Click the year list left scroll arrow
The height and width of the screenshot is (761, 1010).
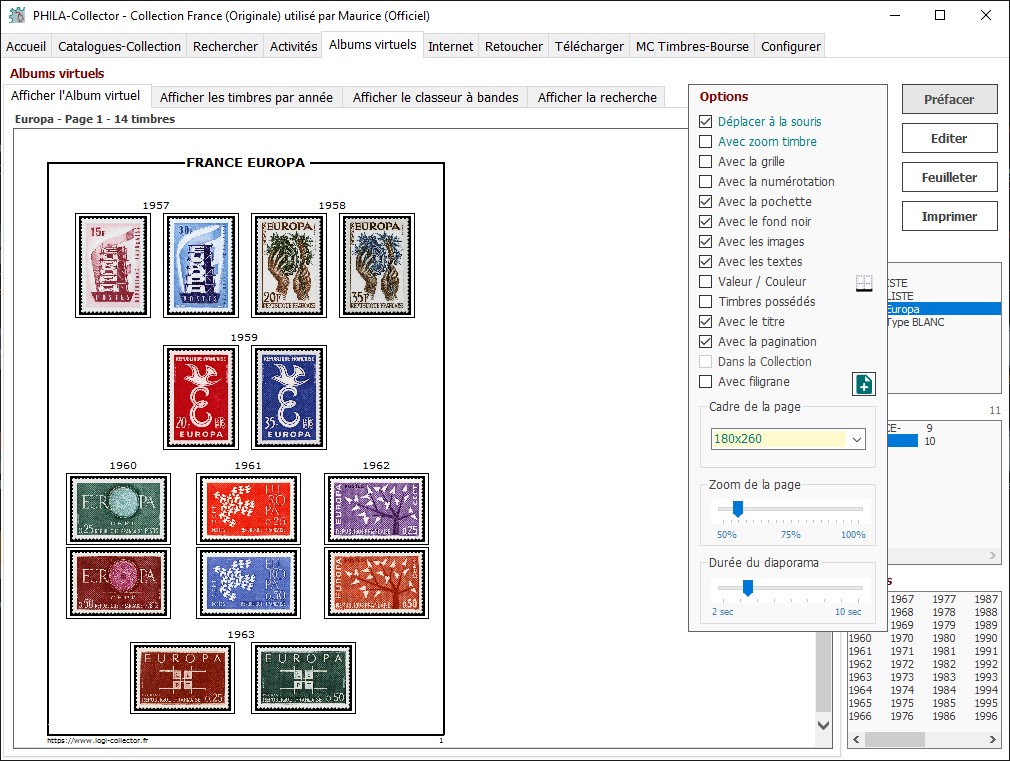856,740
